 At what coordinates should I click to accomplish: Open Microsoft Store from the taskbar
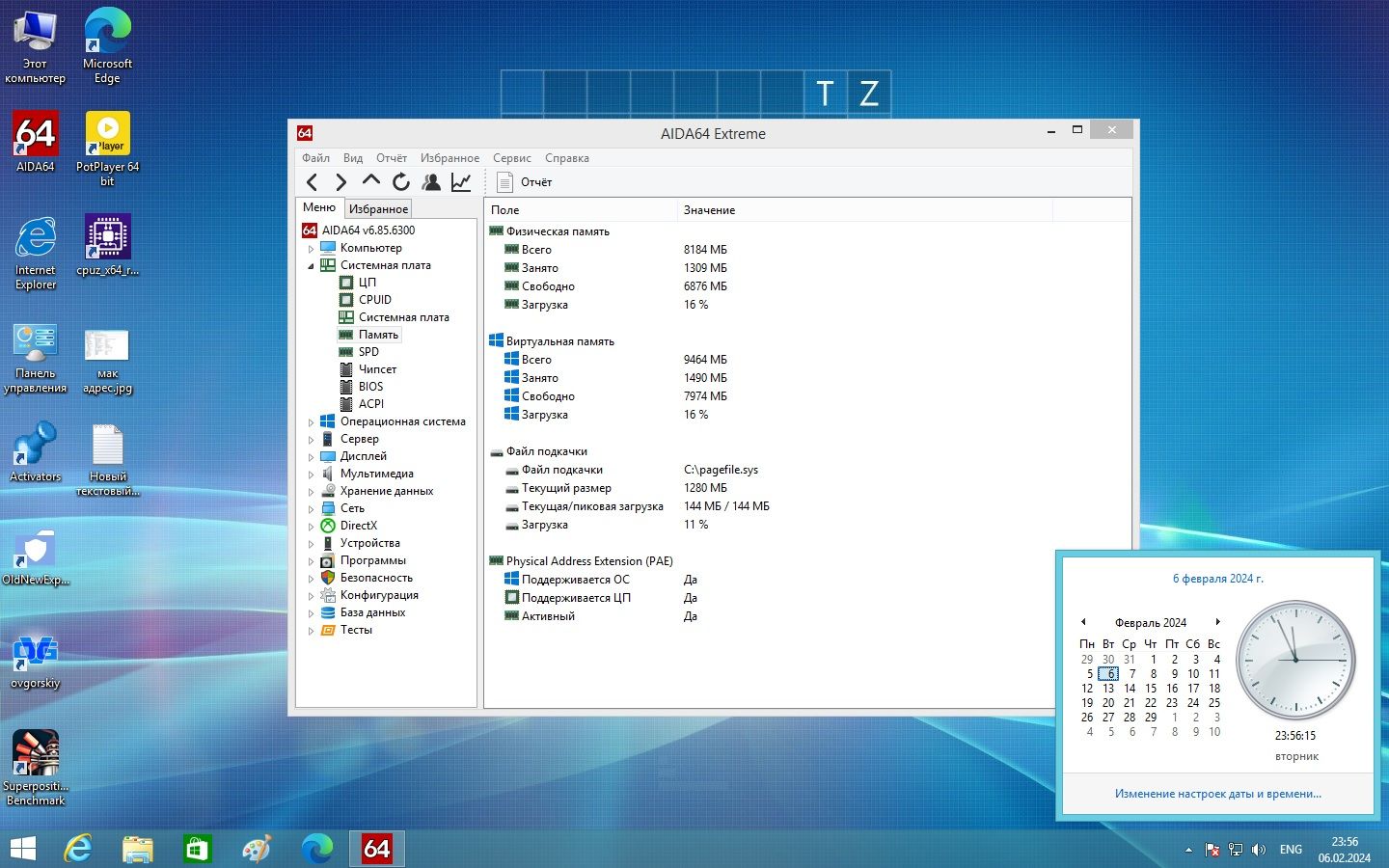point(197,849)
